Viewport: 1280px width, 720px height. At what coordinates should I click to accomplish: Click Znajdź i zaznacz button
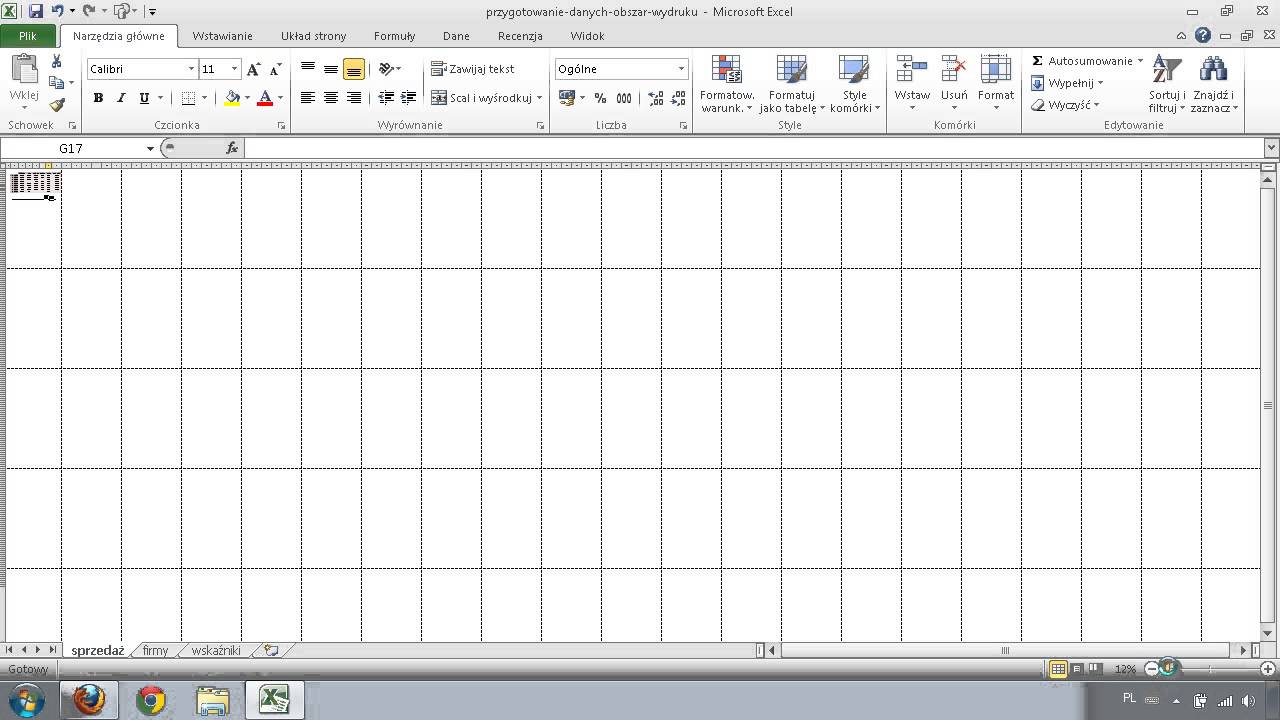[1214, 84]
